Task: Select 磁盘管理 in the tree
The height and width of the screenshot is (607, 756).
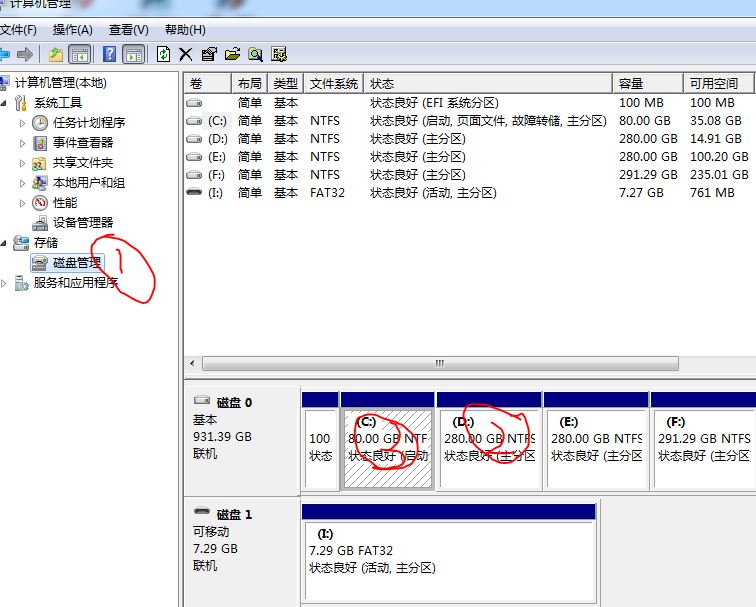Action: 77,263
